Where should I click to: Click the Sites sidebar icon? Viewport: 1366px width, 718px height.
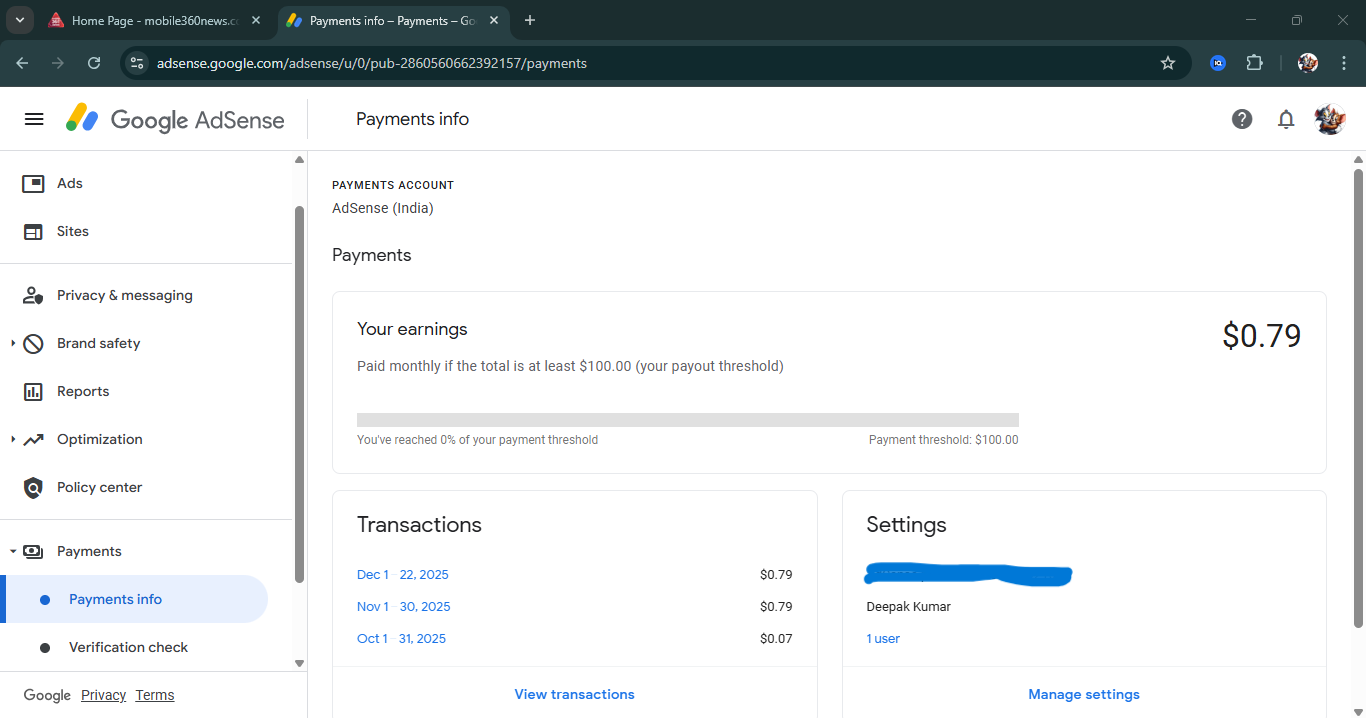[33, 232]
